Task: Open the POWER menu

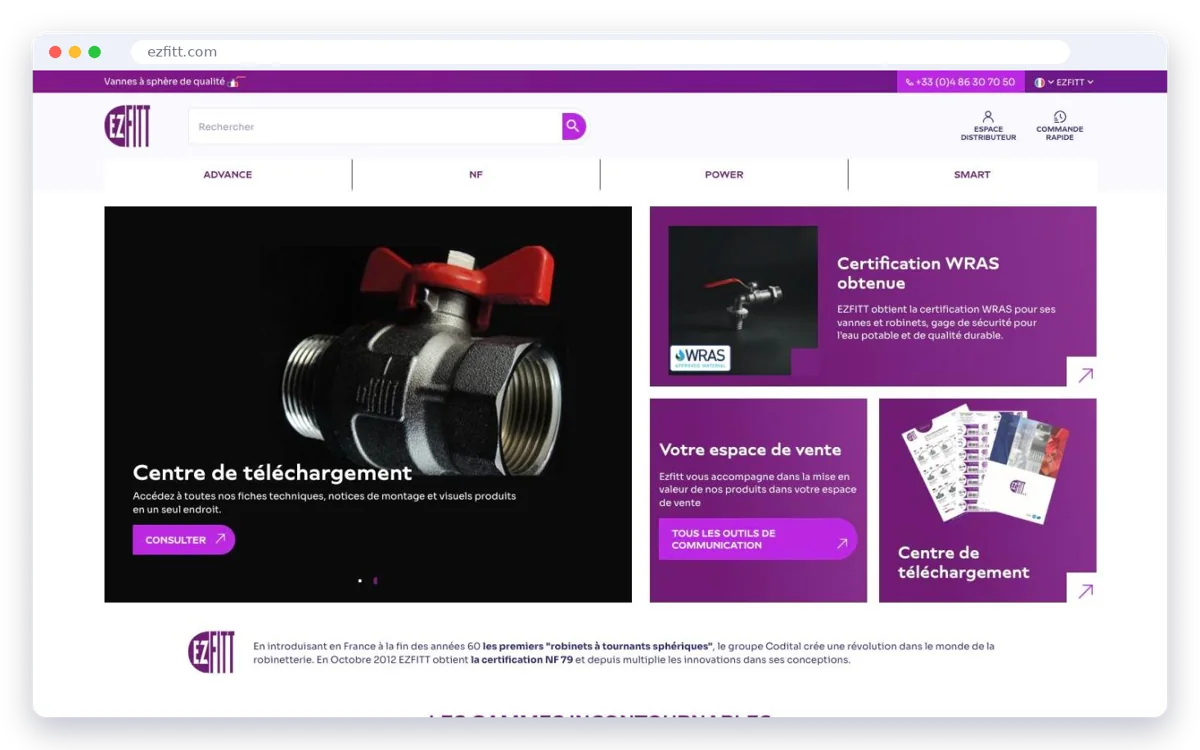Action: [x=724, y=175]
